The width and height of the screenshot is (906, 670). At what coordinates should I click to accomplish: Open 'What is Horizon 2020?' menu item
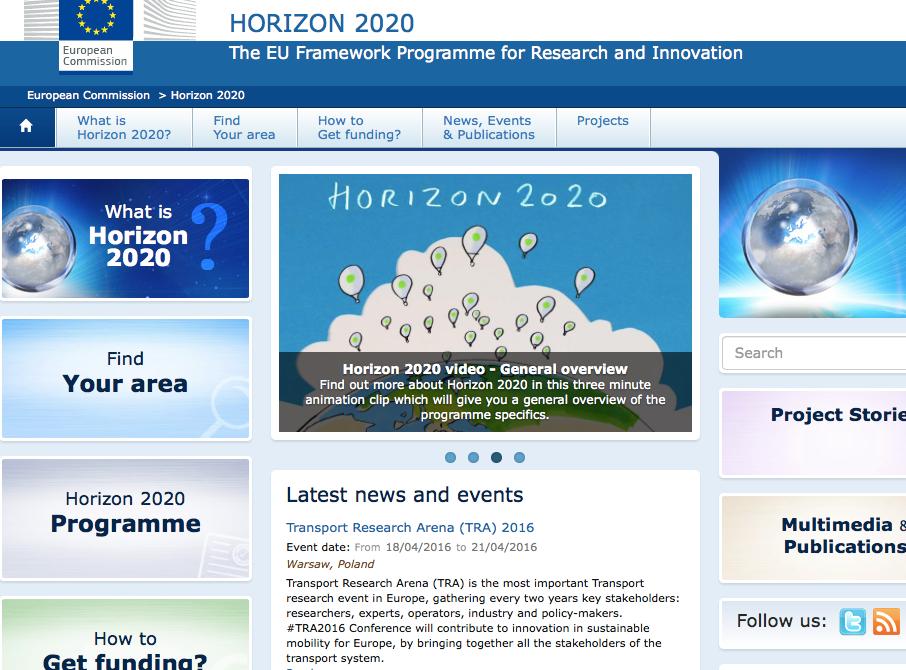pos(124,128)
